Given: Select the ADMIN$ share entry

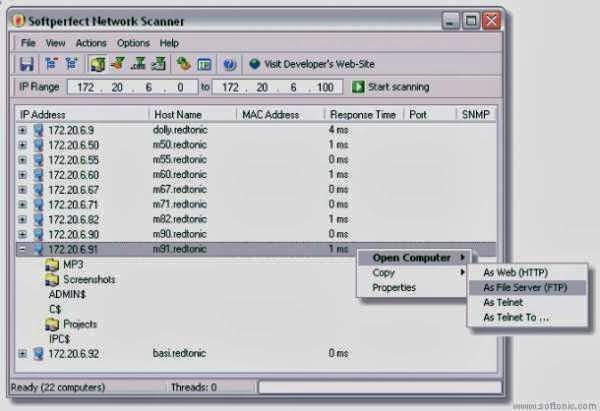Looking at the screenshot, I should 67,294.
